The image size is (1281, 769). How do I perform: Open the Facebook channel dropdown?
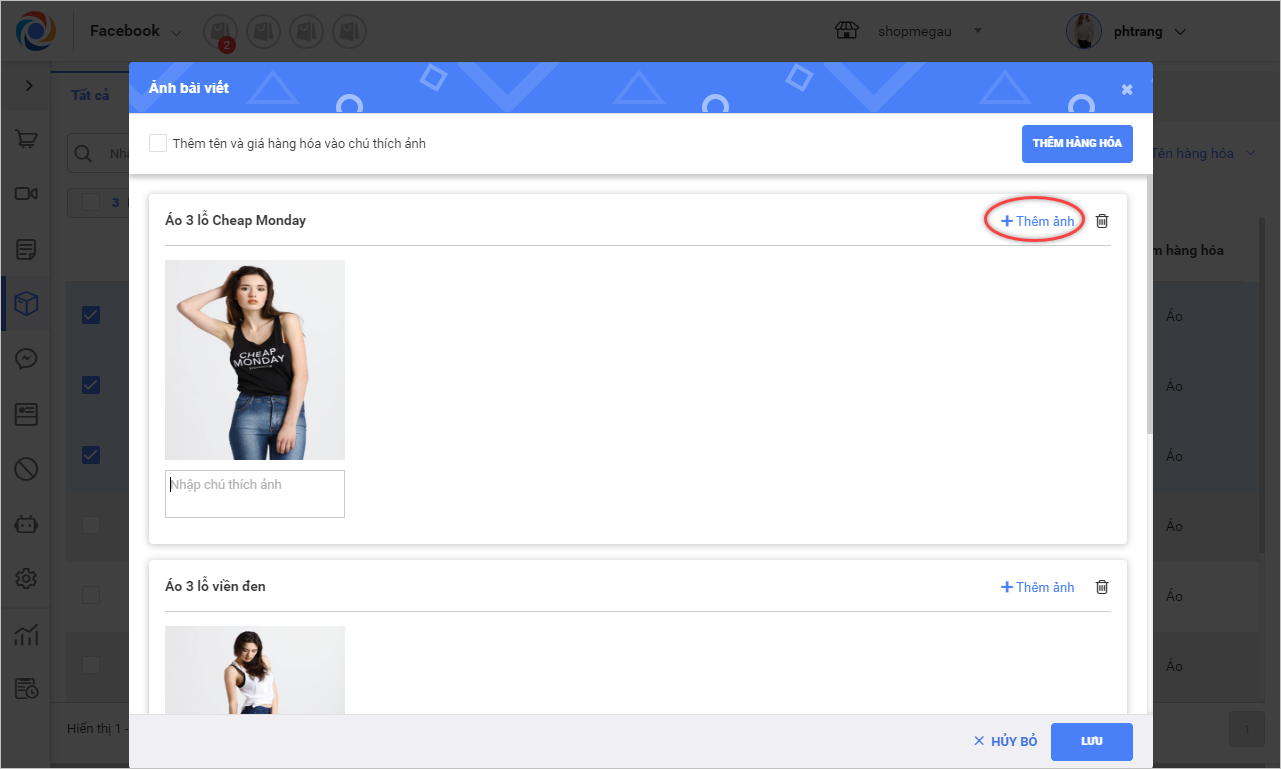(135, 32)
